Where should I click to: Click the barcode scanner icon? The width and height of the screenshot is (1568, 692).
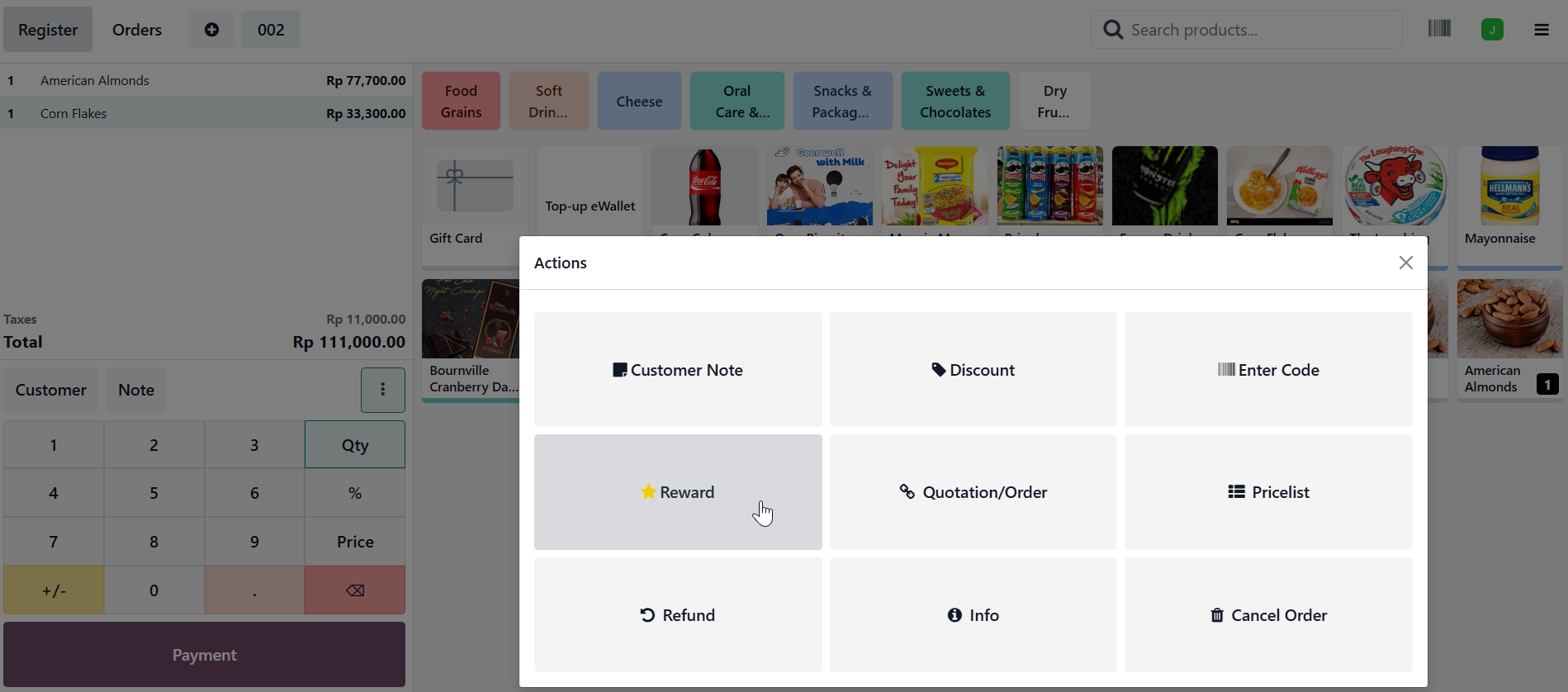pyautogui.click(x=1439, y=29)
